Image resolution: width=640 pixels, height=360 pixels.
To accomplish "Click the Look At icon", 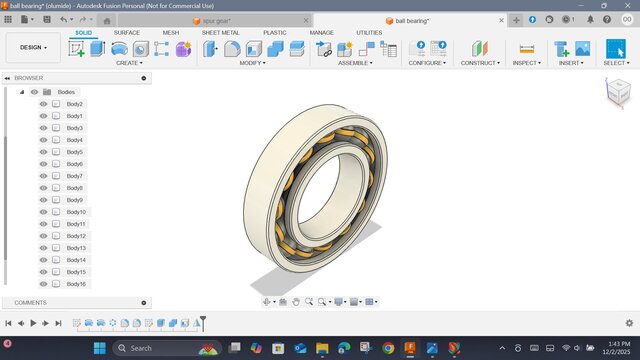I will click(x=283, y=302).
